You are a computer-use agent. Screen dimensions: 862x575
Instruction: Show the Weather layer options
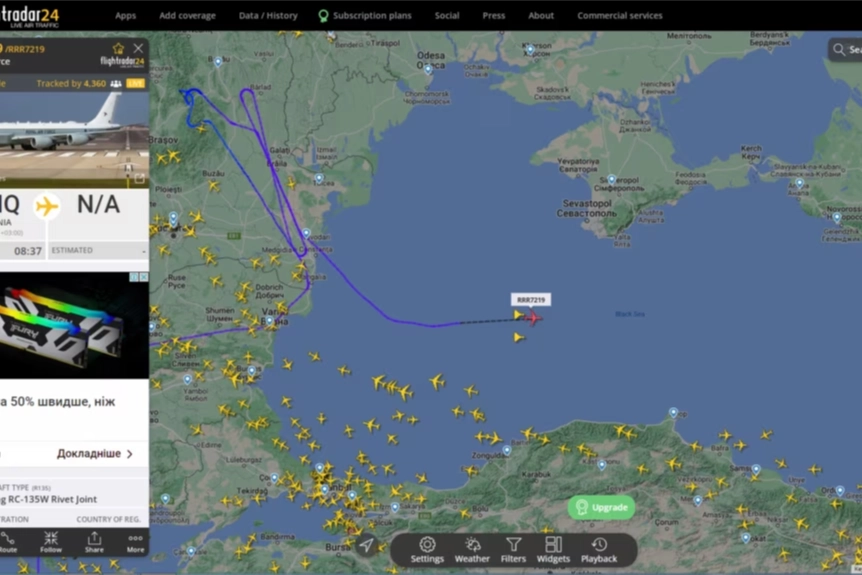point(472,549)
